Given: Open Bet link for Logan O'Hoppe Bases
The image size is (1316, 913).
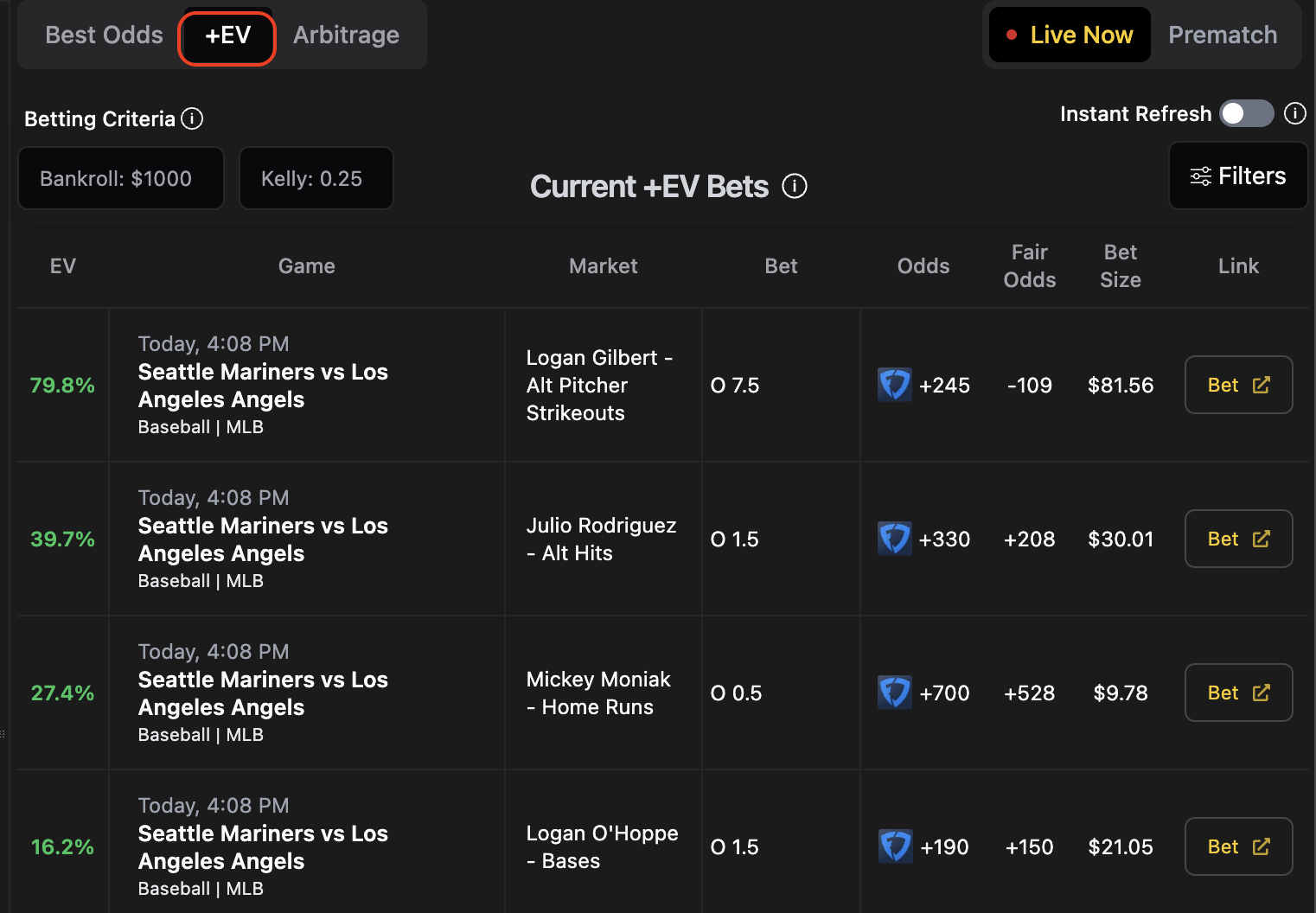Looking at the screenshot, I should [x=1238, y=846].
